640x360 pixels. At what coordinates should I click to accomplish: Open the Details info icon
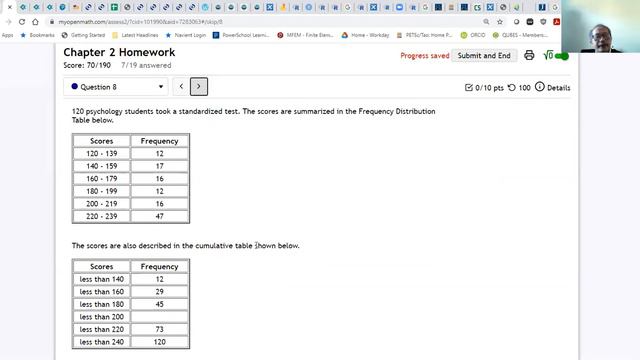(x=540, y=87)
